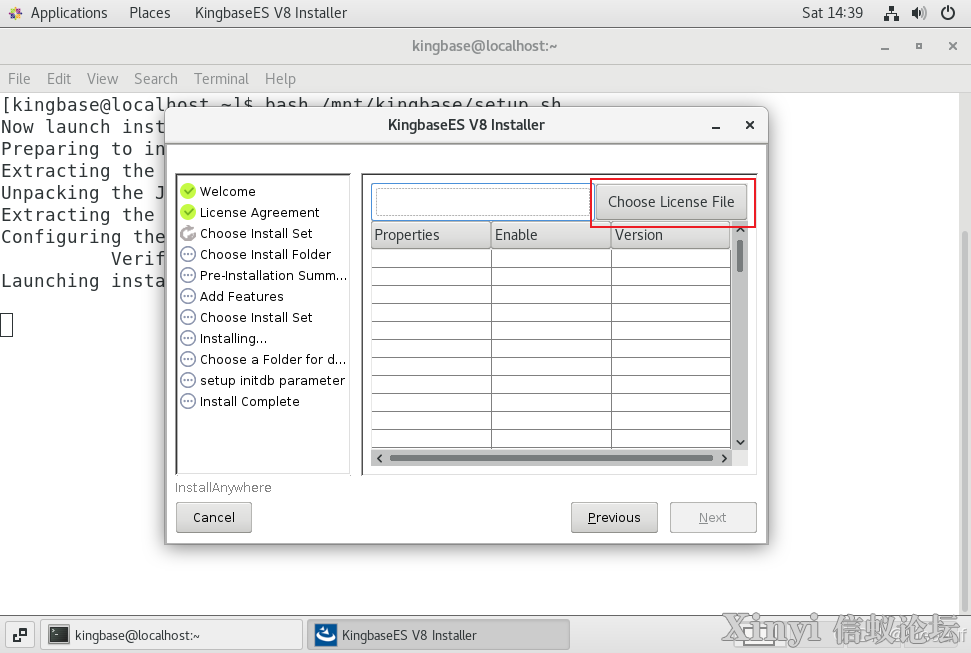This screenshot has height=653, width=971.
Task: Minimize the KingbaseES V8 Installer dialog
Action: click(x=716, y=126)
